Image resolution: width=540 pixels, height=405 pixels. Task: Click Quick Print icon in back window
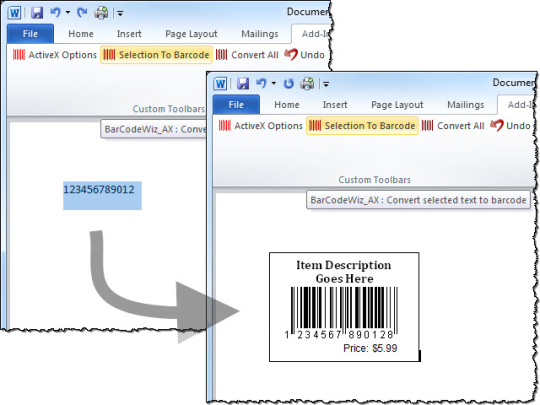point(101,13)
